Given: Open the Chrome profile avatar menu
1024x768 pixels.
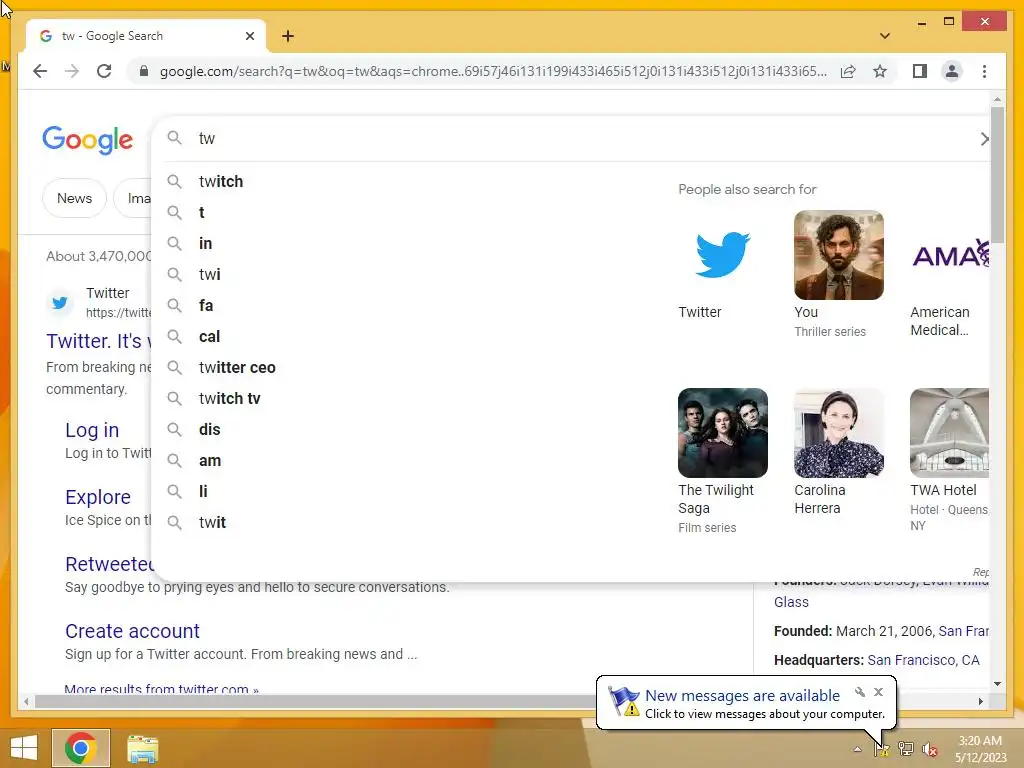Looking at the screenshot, I should point(952,71).
